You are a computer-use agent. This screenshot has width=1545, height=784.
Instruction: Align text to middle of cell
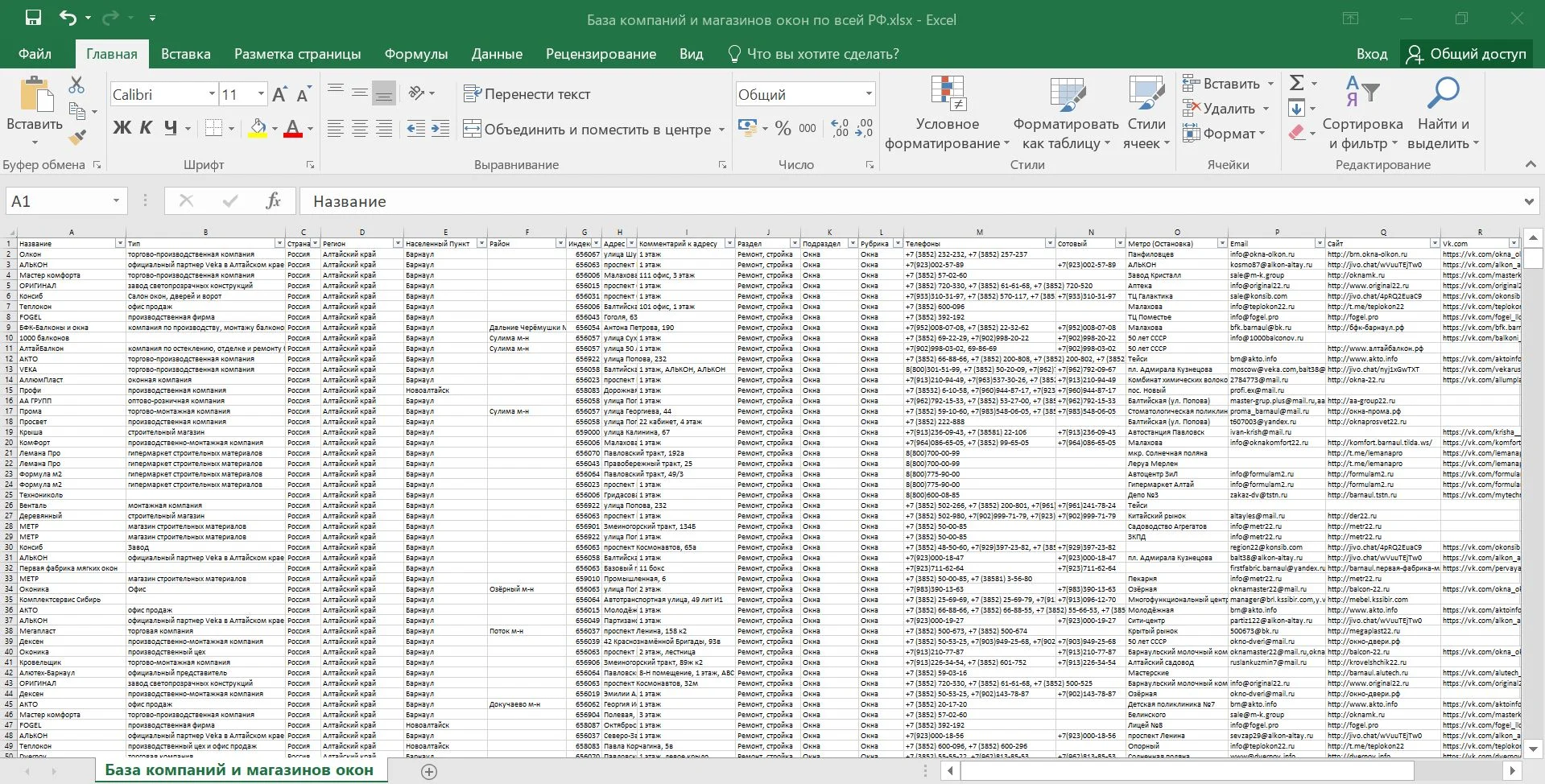360,93
